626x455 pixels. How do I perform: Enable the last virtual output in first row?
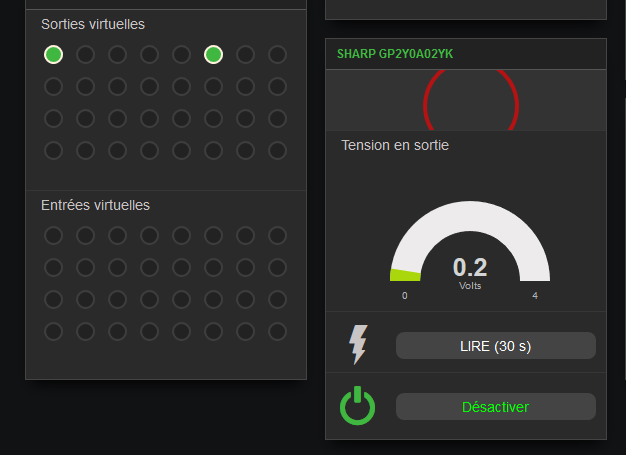pyautogui.click(x=277, y=55)
